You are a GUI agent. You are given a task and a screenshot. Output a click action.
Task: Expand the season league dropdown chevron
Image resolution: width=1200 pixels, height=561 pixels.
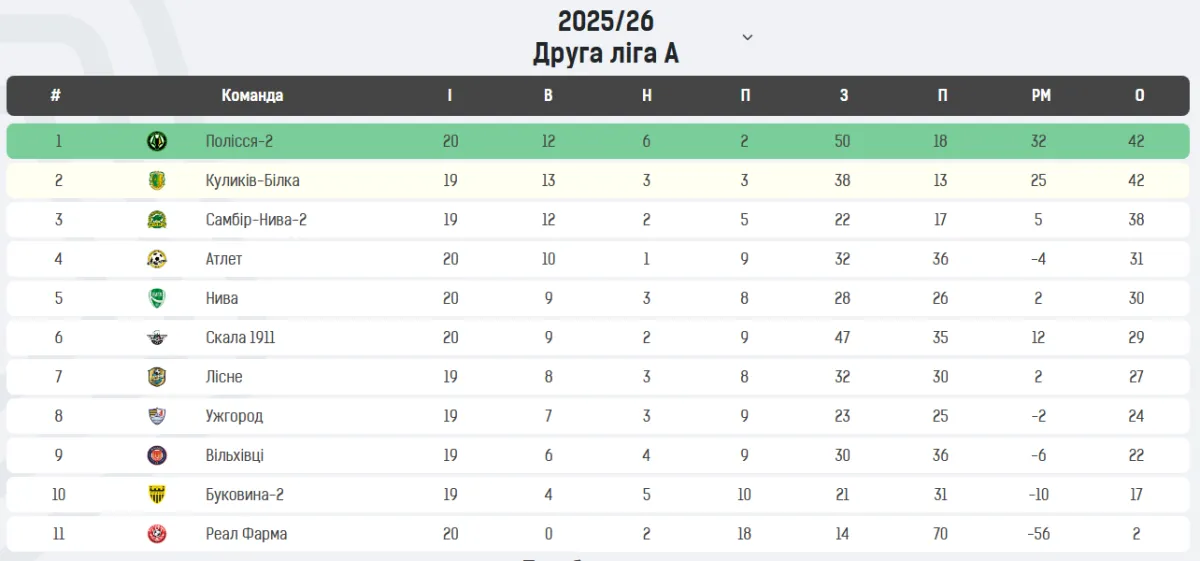coord(747,37)
